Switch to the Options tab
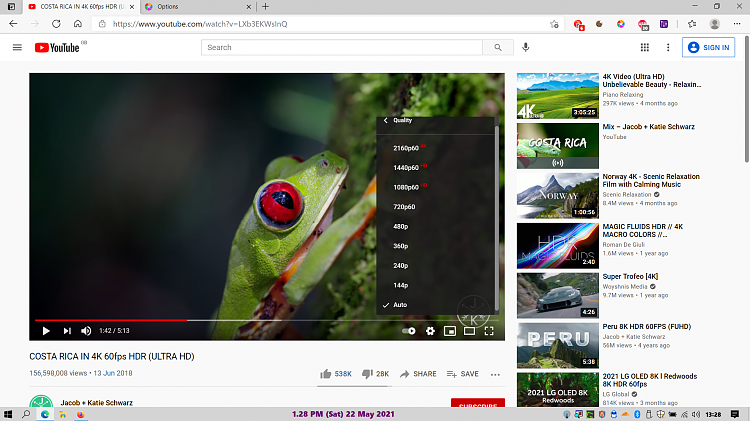The image size is (750, 421). click(198, 7)
